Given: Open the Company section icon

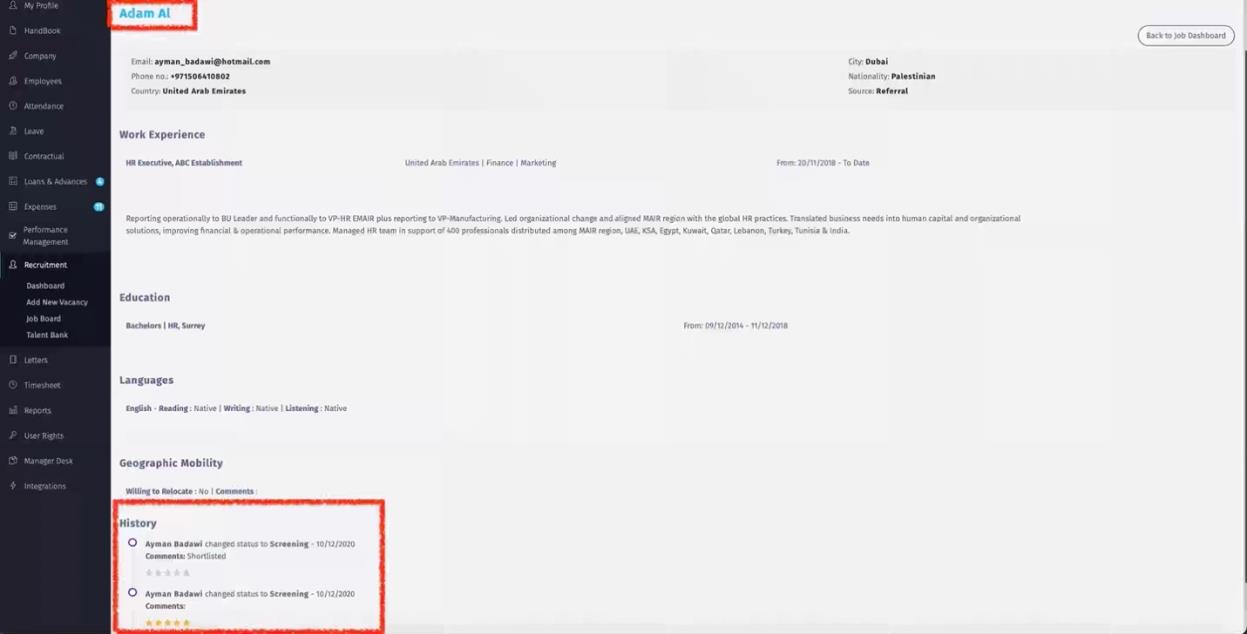Looking at the screenshot, I should click(x=13, y=56).
